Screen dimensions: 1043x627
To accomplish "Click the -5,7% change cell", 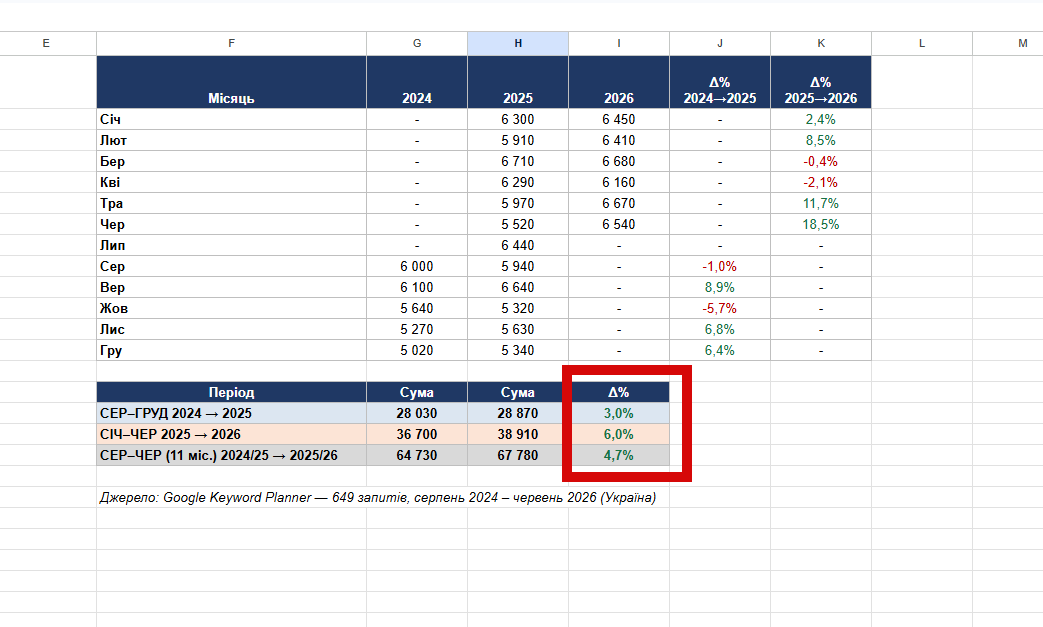I will tap(720, 309).
